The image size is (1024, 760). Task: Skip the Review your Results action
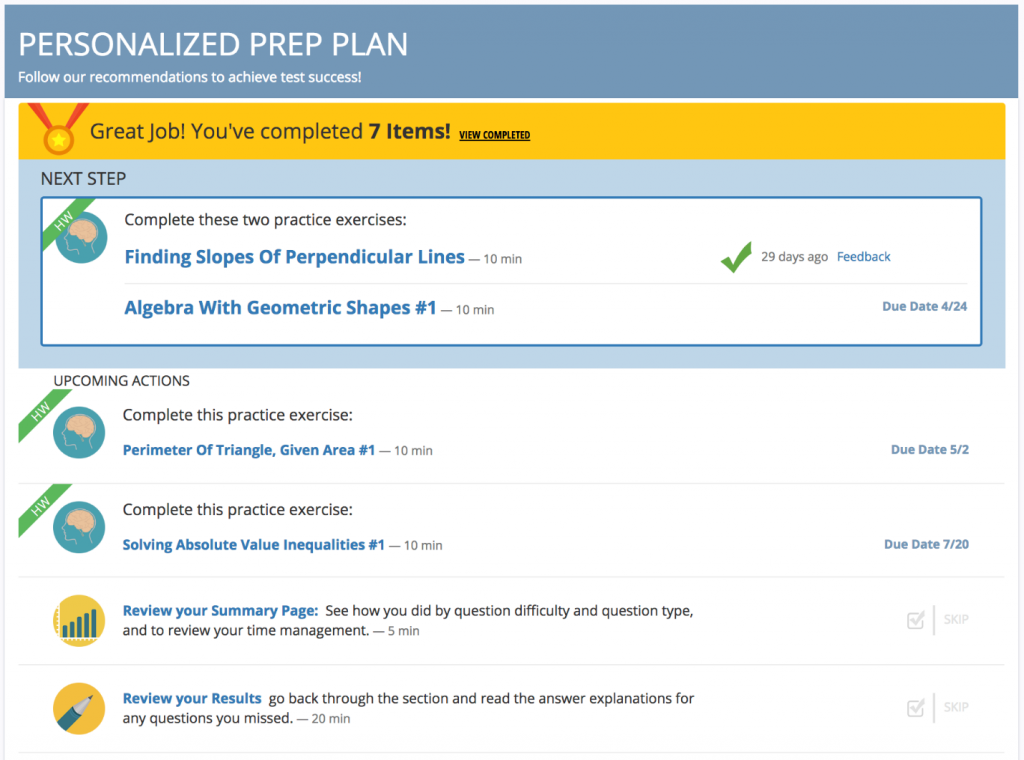pyautogui.click(x=956, y=707)
